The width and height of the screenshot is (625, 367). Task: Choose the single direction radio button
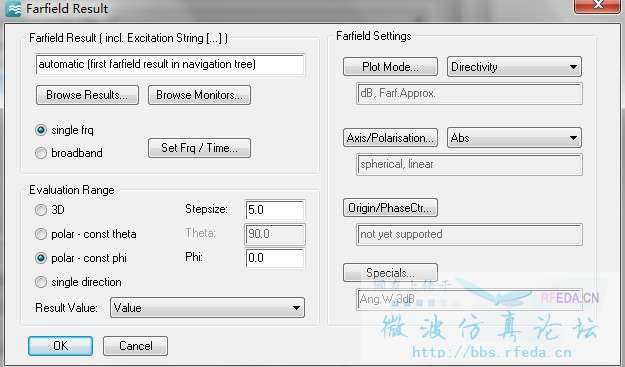click(x=41, y=282)
